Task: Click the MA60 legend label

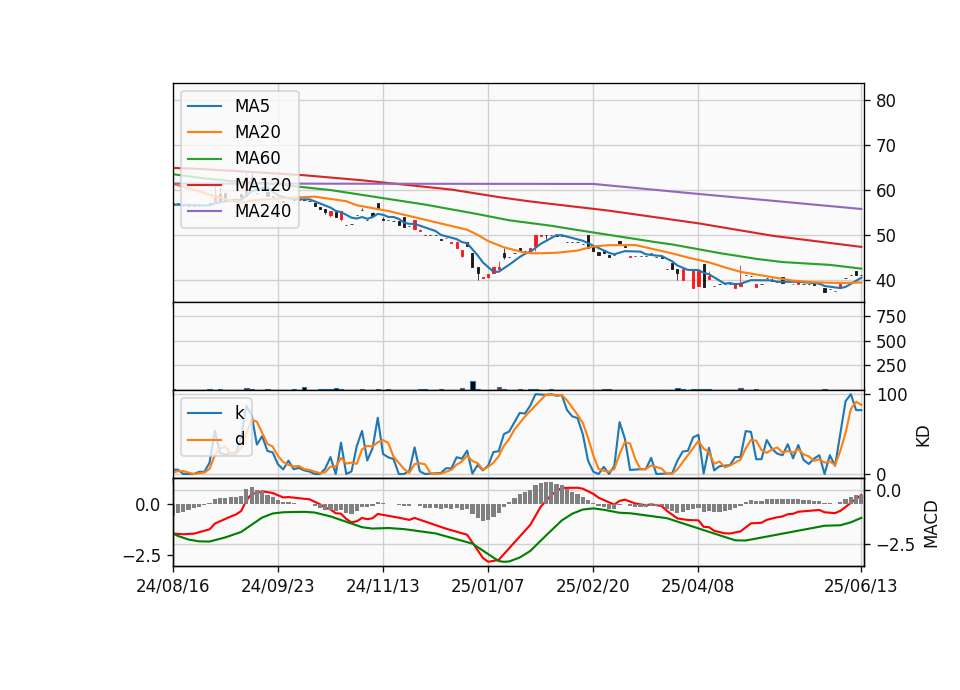Action: pyautogui.click(x=257, y=158)
